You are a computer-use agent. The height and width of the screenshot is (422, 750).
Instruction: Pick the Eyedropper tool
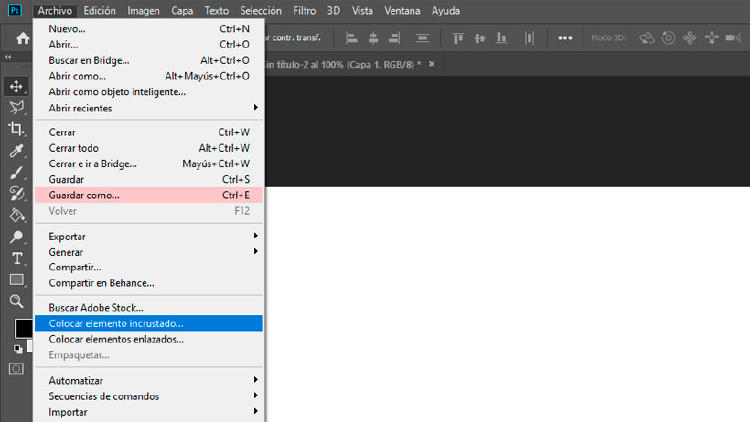[16, 151]
